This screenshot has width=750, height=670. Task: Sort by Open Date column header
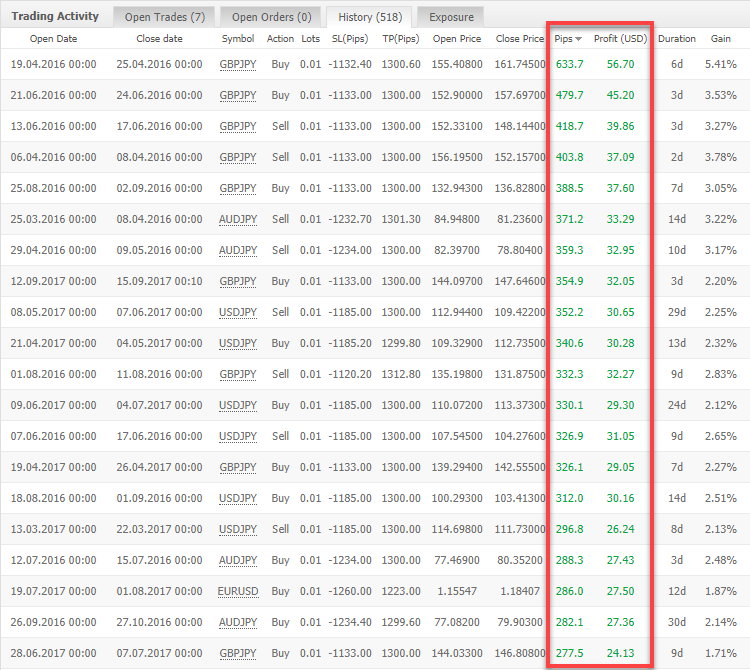click(53, 39)
